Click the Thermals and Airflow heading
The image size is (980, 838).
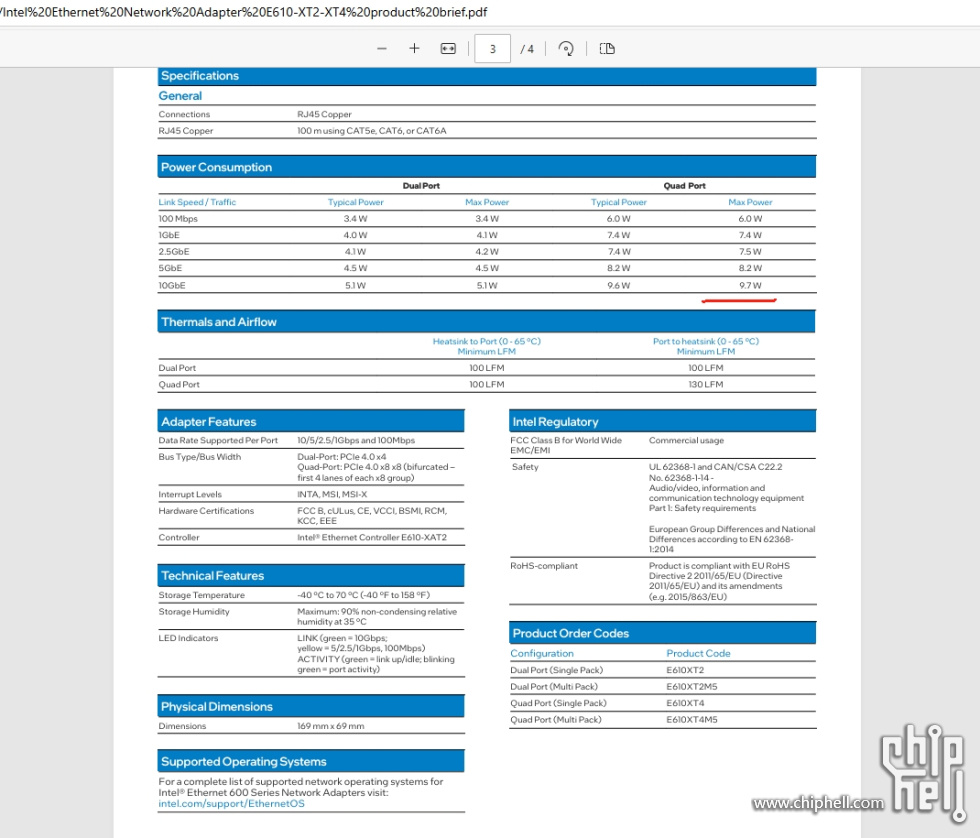(486, 322)
